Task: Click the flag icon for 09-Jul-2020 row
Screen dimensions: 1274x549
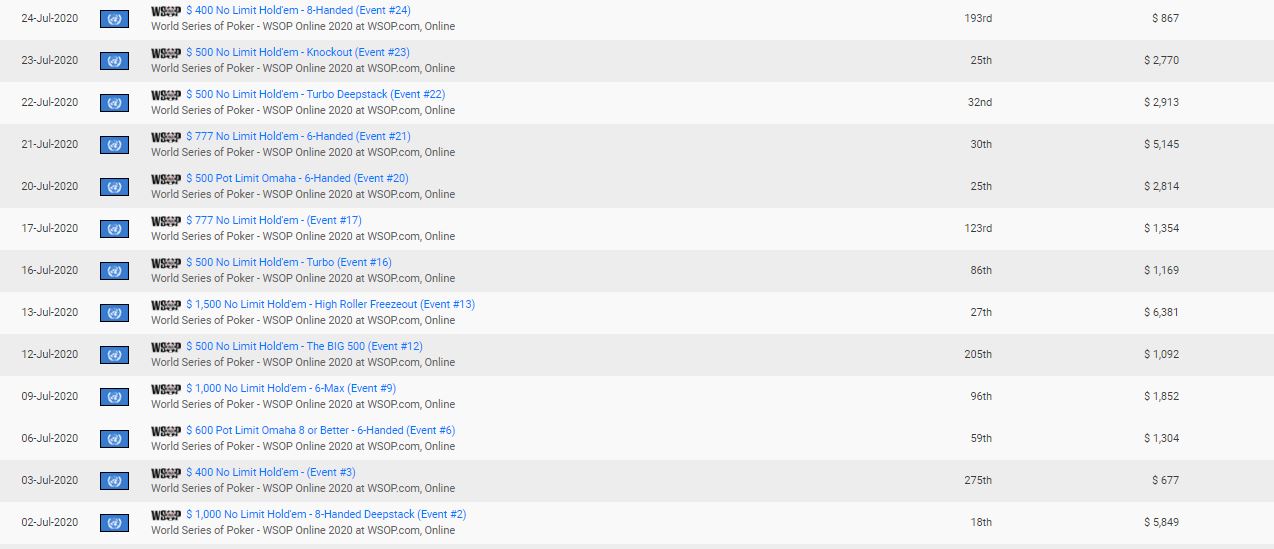Action: click(x=114, y=397)
